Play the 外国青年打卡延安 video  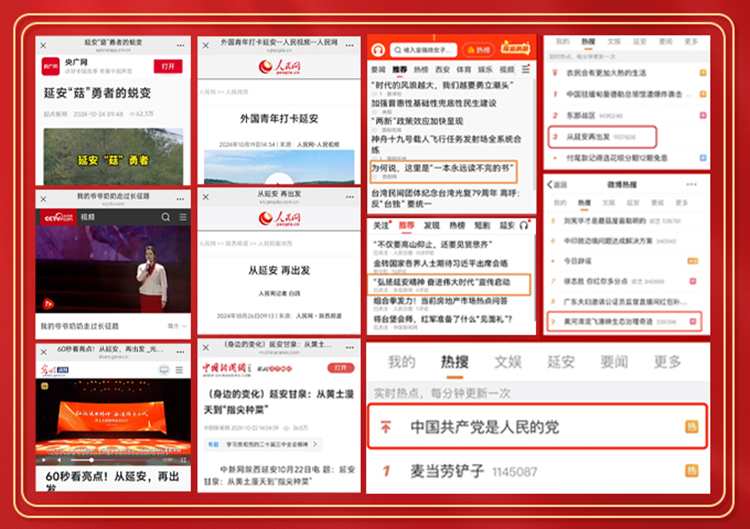pyautogui.click(x=279, y=179)
